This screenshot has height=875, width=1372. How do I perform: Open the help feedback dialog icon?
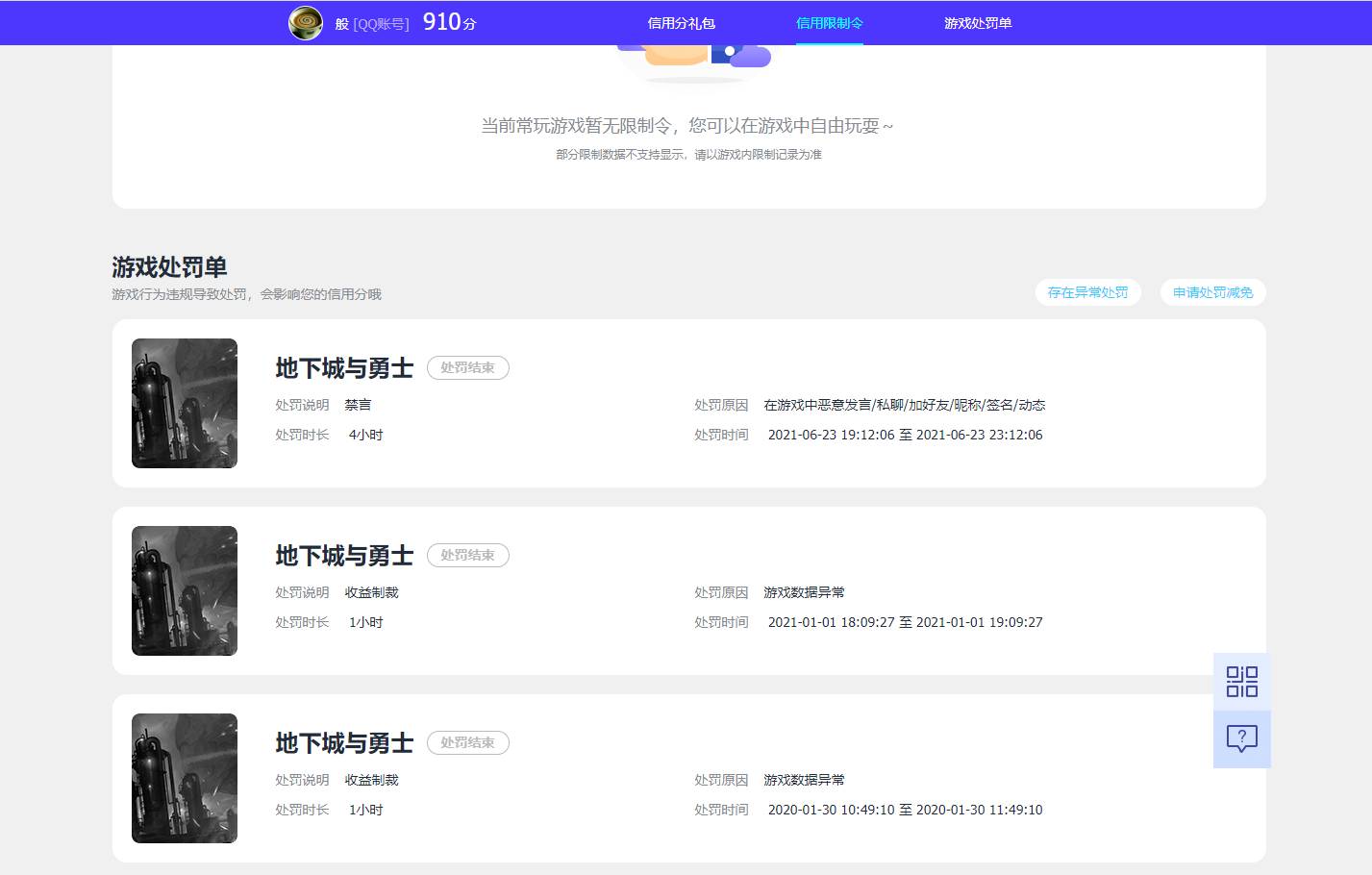1242,738
